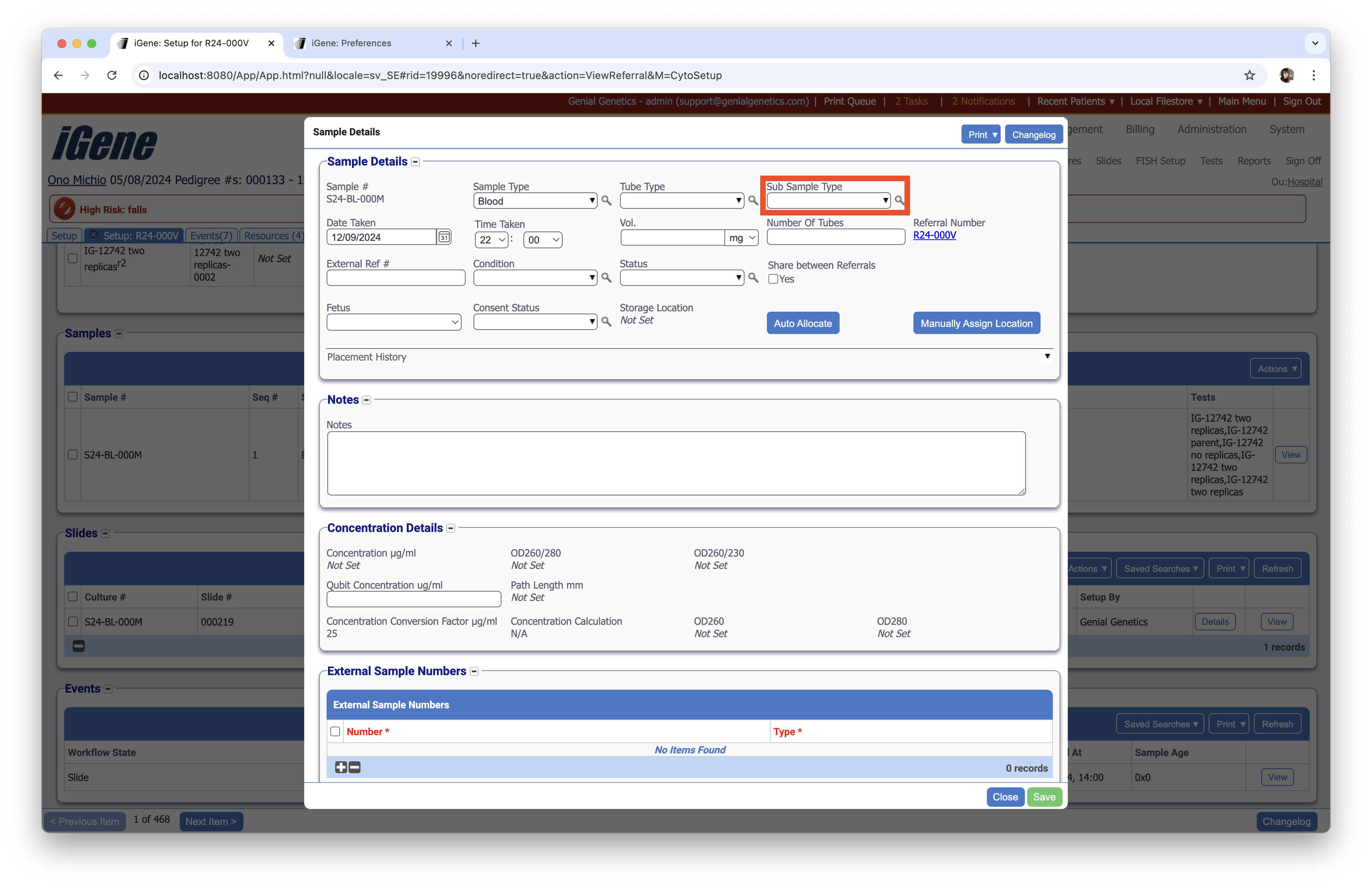
Task: Open referral link R24-000V
Action: click(x=934, y=235)
